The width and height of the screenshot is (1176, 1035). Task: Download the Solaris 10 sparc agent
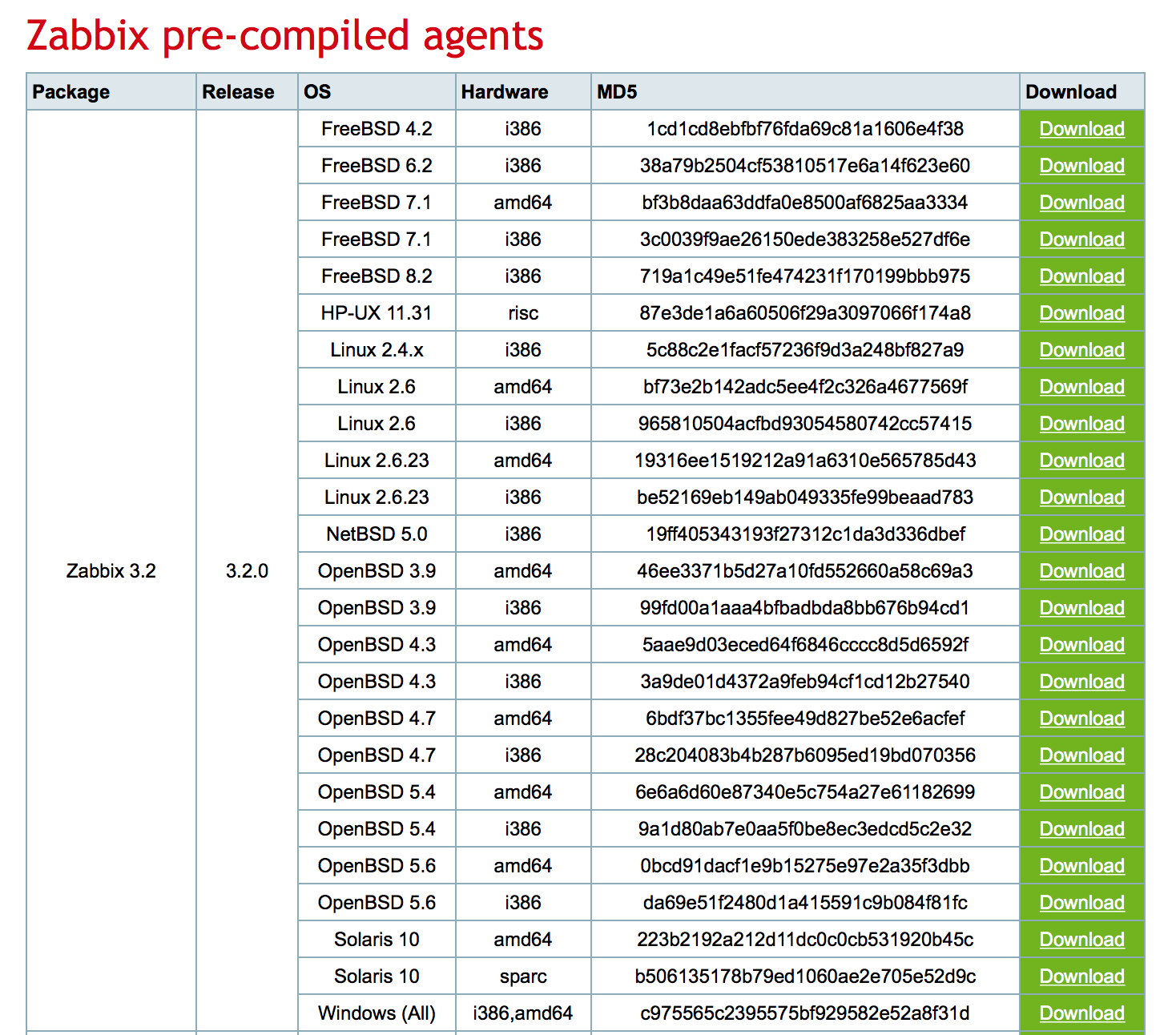coord(1081,977)
